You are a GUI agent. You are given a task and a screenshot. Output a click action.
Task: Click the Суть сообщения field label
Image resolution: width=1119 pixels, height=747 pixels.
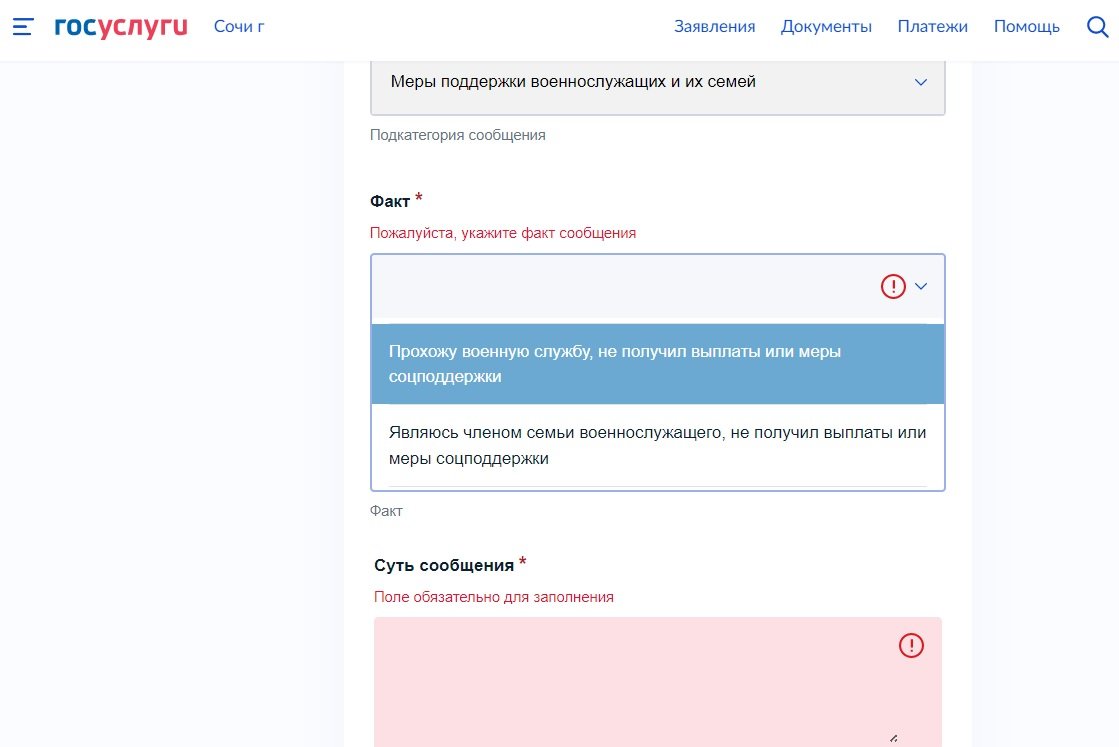pyautogui.click(x=444, y=566)
